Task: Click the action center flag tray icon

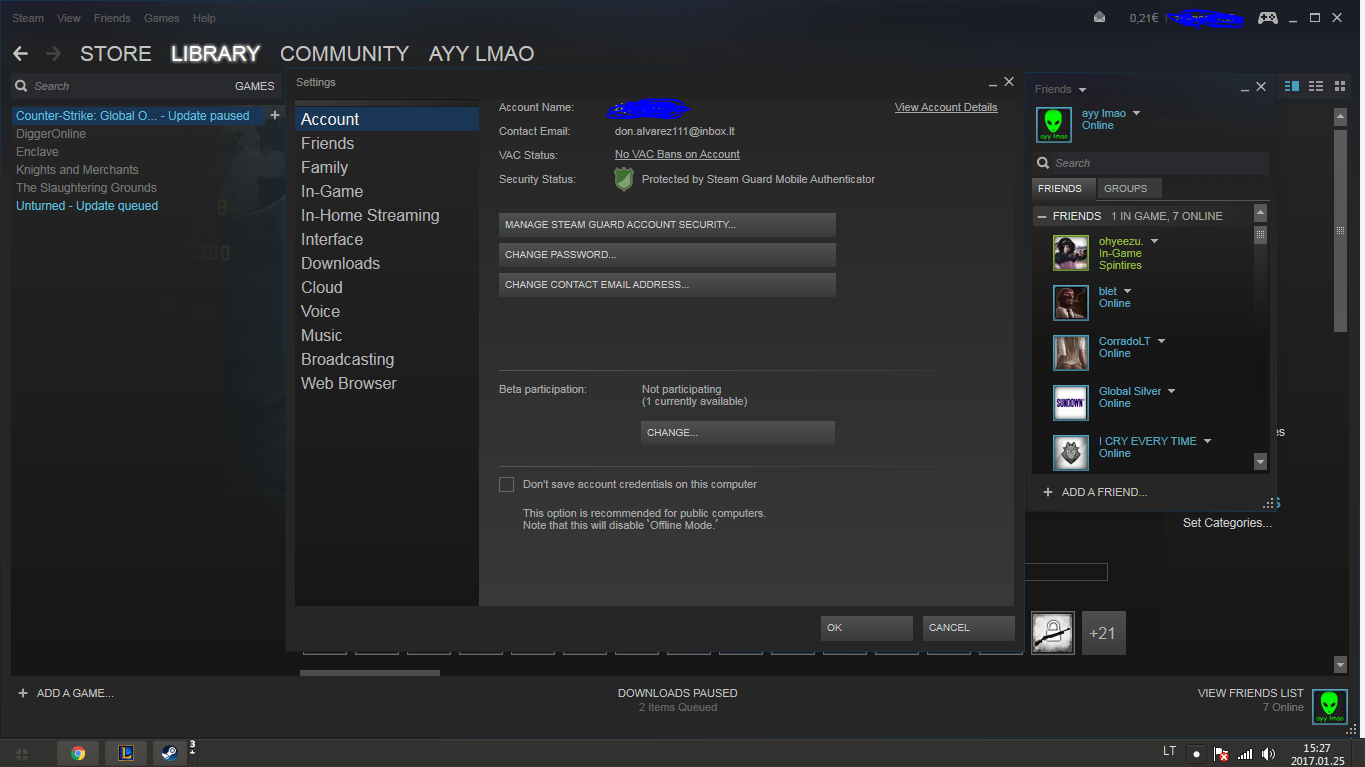Action: 1221,753
